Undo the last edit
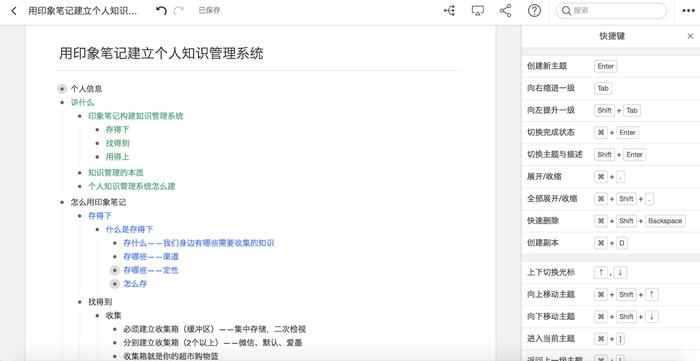700x361 pixels. (x=161, y=11)
